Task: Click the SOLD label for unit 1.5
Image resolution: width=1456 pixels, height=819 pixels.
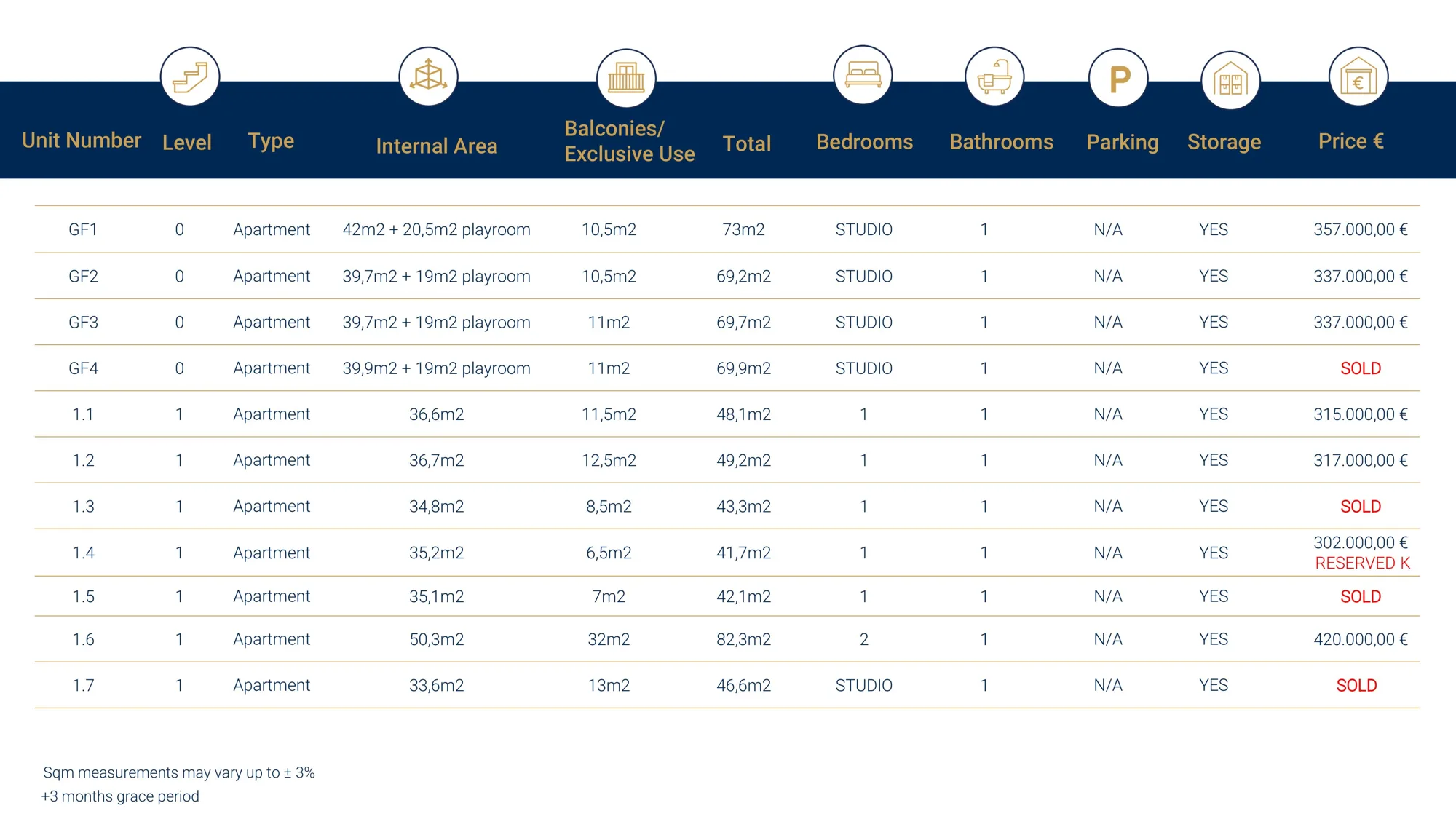Action: (x=1360, y=596)
